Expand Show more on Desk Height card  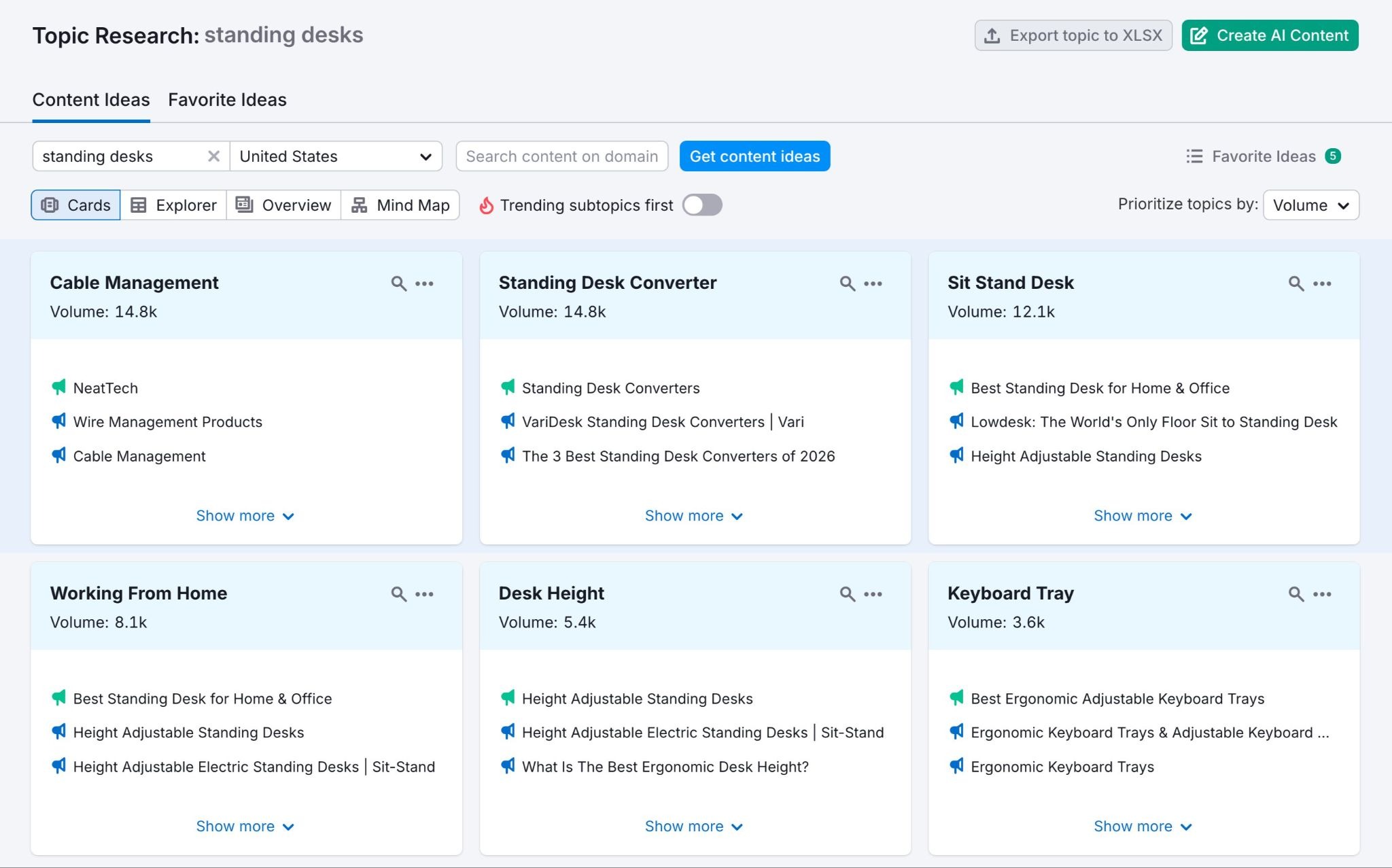[x=694, y=827]
